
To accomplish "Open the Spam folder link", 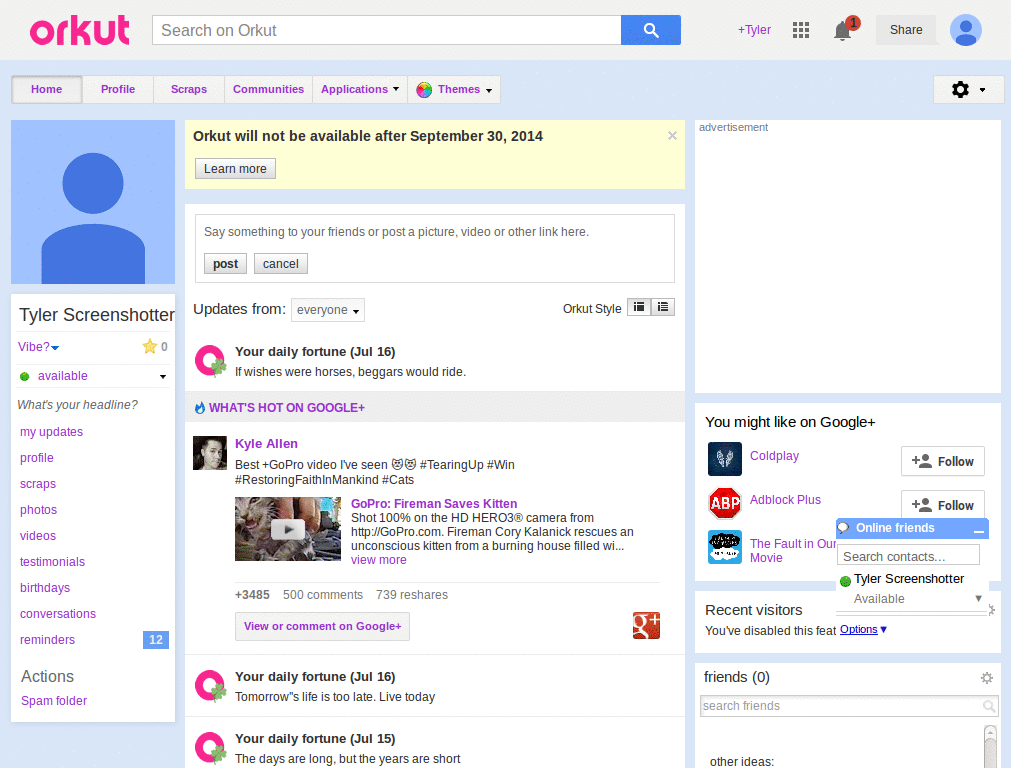I will pyautogui.click(x=54, y=701).
